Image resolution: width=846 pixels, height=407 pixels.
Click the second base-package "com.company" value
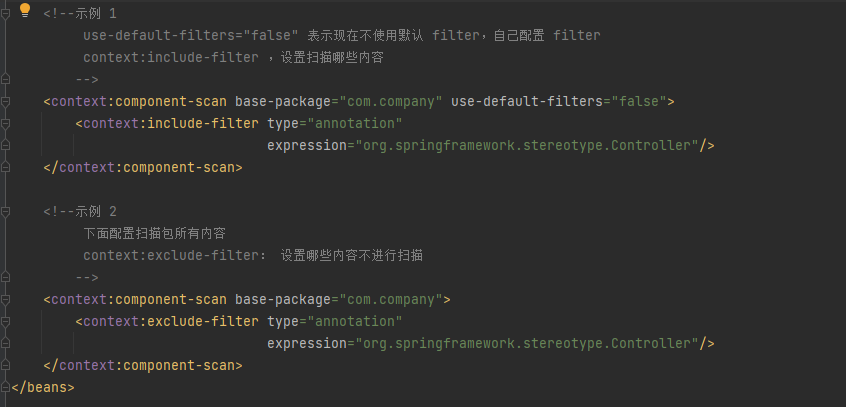391,300
